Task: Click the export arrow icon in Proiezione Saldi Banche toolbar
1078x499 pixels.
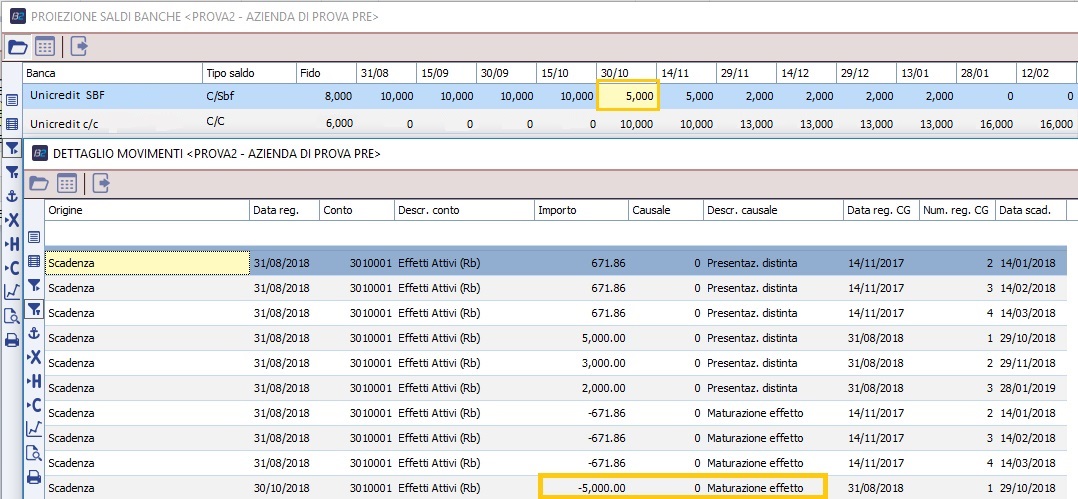Action: (x=79, y=47)
